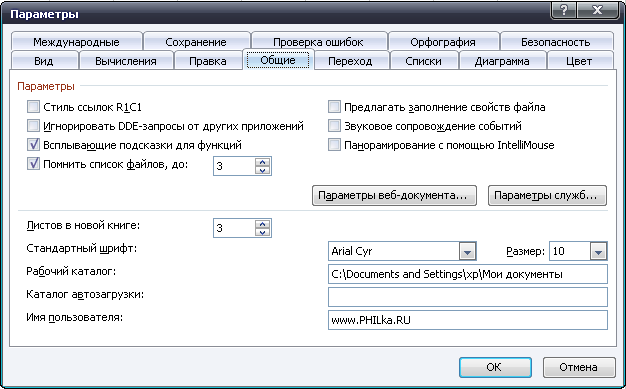The image size is (626, 389).
Task: Click the Каталог автозагрузки empty field
Action: (x=468, y=297)
